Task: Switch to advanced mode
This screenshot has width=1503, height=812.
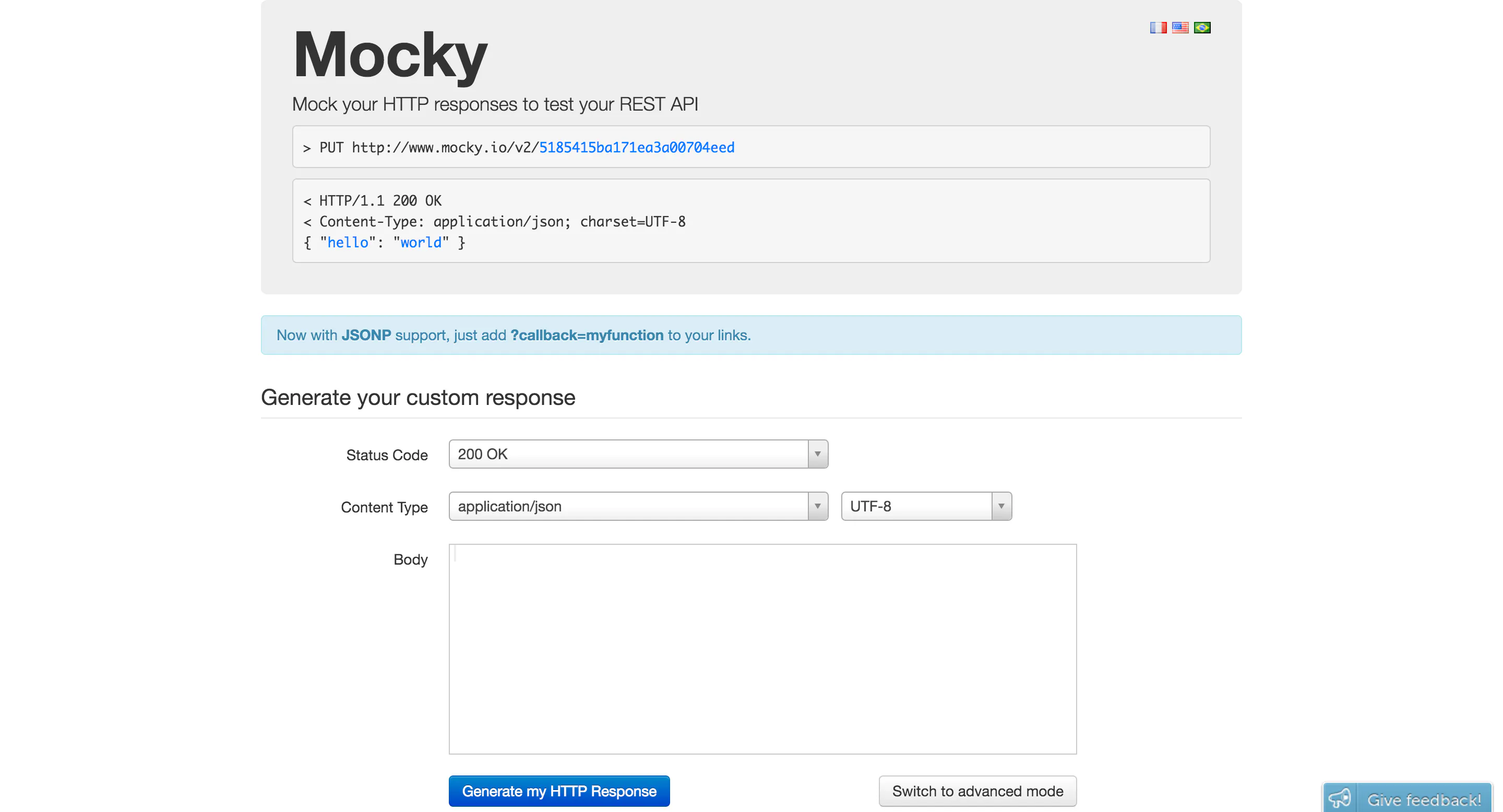Action: point(977,791)
